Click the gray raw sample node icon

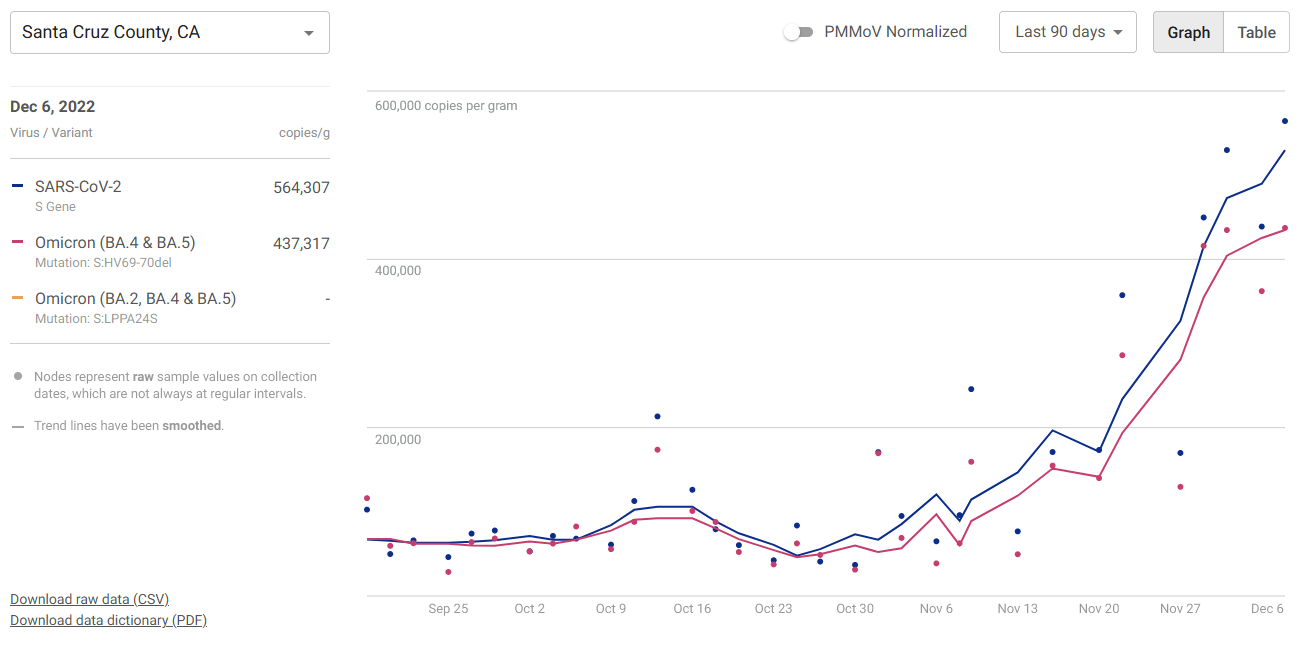coord(18,377)
